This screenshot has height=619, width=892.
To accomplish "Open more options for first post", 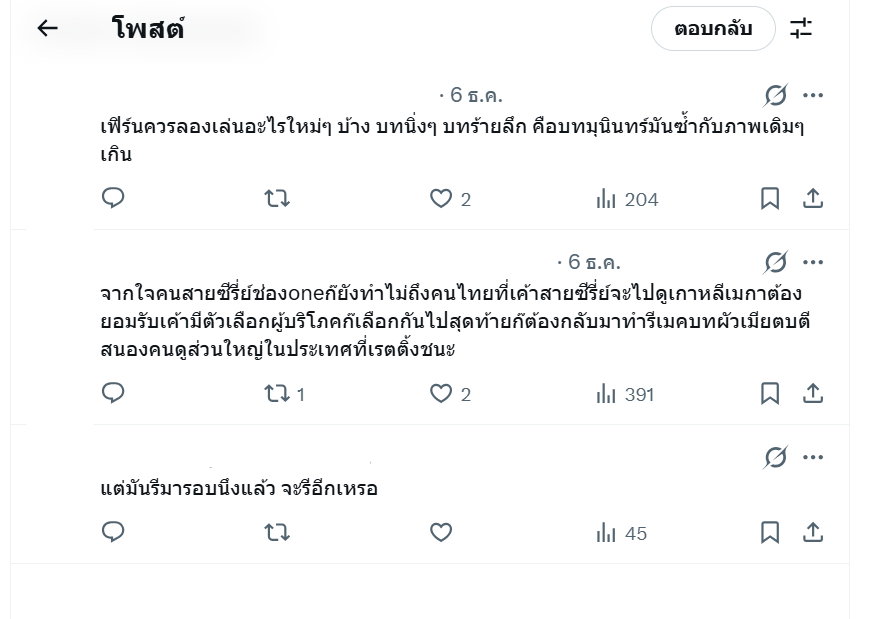I will coord(813,95).
